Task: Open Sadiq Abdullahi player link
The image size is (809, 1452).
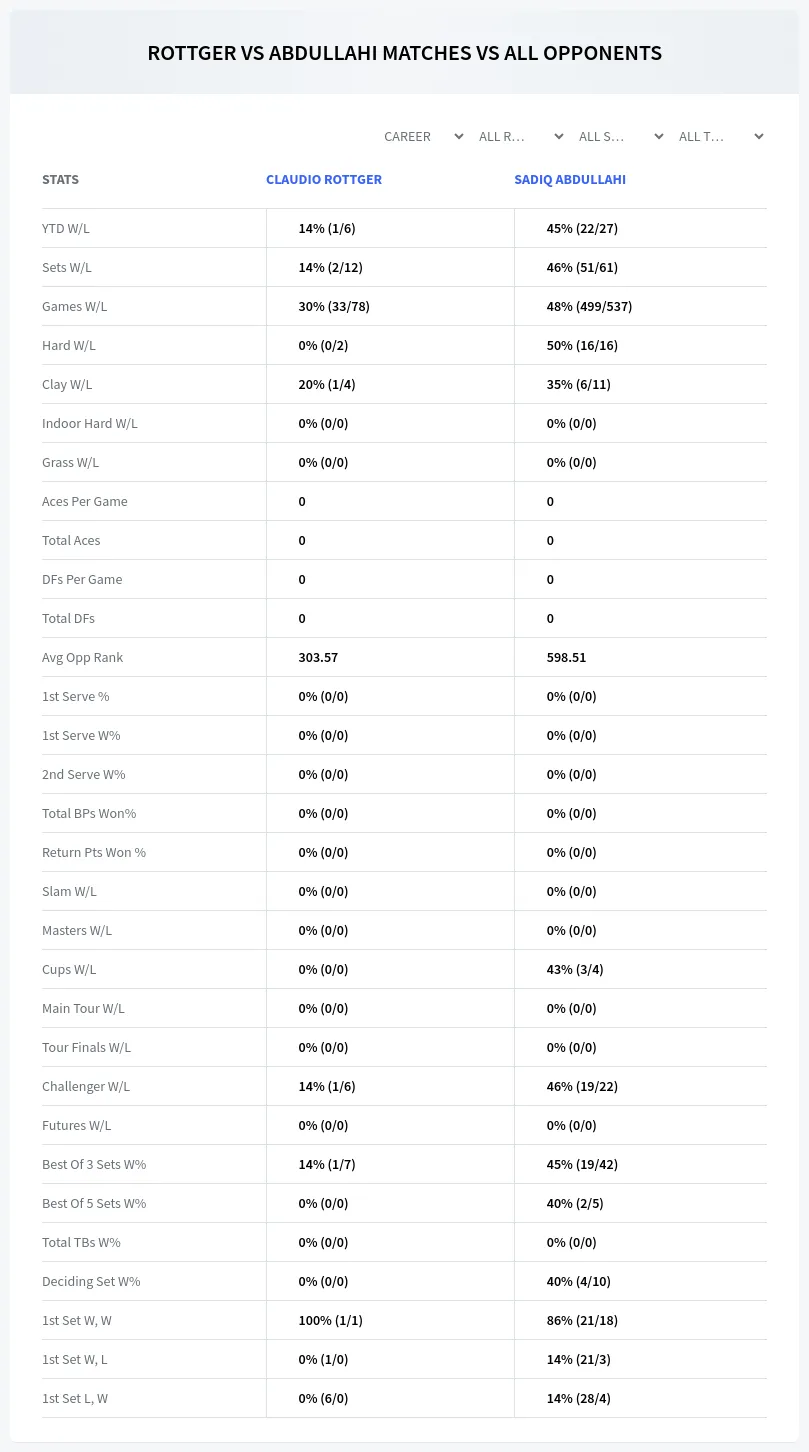Action: pyautogui.click(x=570, y=180)
